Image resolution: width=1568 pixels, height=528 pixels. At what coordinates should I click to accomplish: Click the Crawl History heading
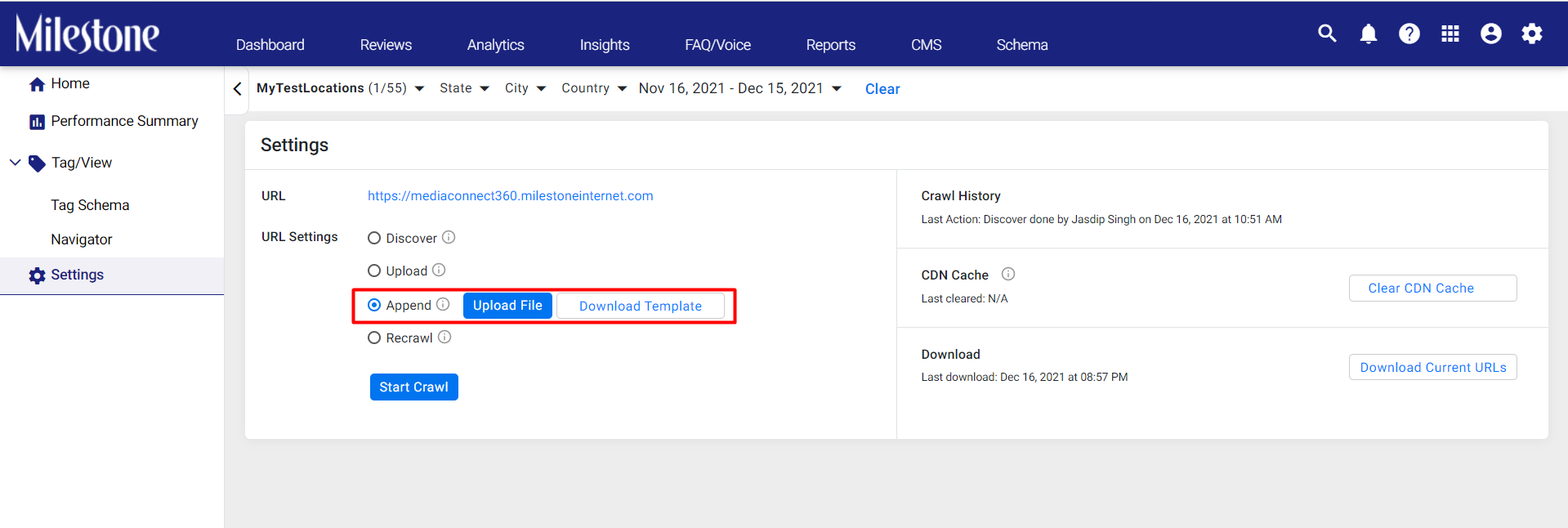click(961, 196)
